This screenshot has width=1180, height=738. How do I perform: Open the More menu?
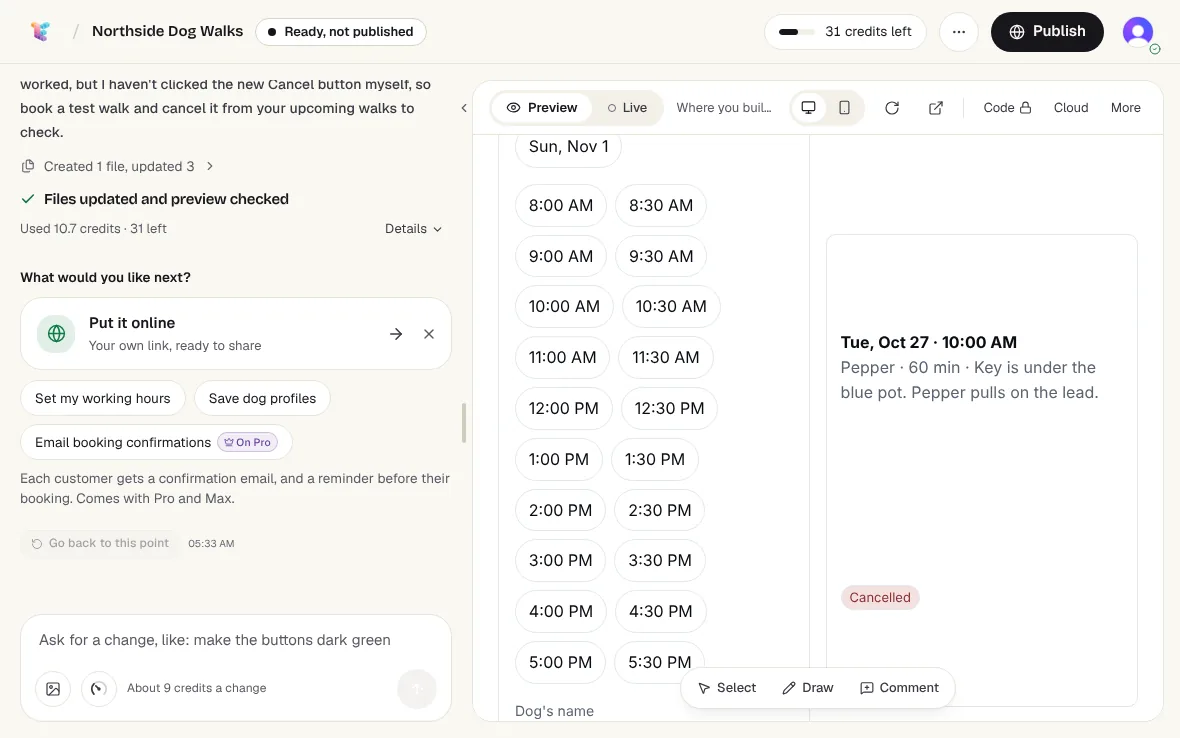point(1125,108)
